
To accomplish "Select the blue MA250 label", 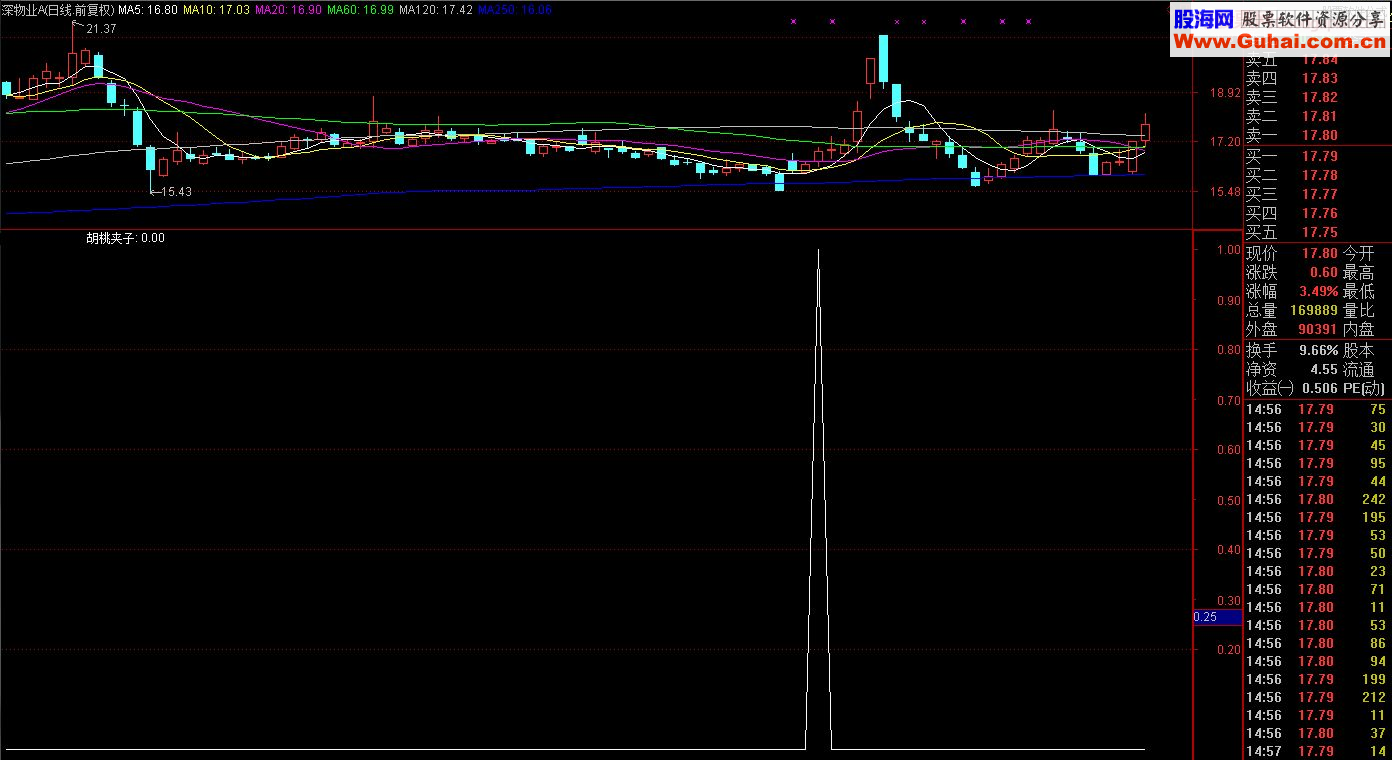I will [x=515, y=9].
